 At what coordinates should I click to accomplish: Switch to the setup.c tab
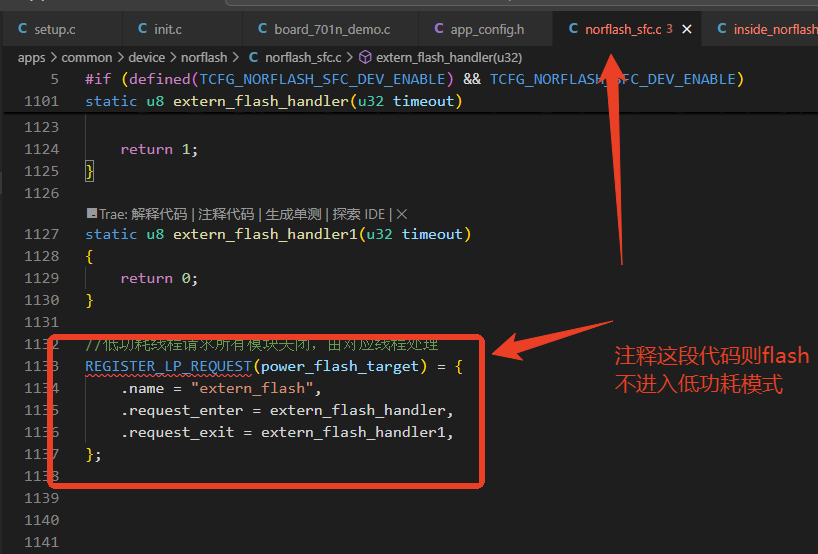pos(55,29)
